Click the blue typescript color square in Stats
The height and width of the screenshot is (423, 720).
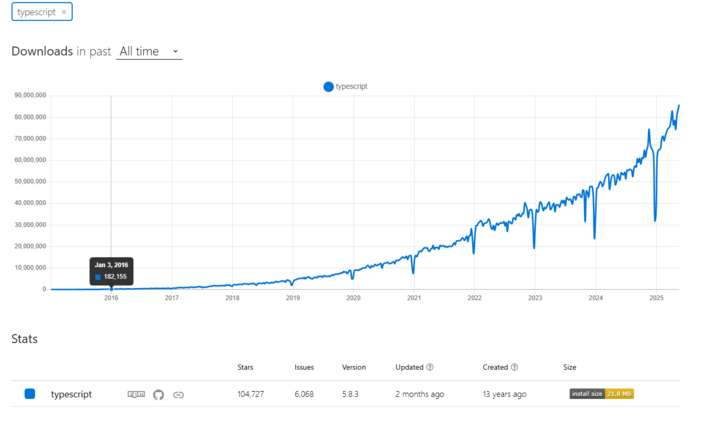(x=30, y=394)
